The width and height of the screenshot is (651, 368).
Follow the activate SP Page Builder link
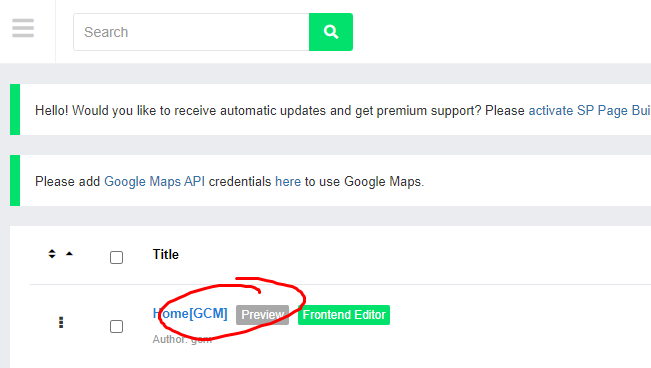click(590, 110)
